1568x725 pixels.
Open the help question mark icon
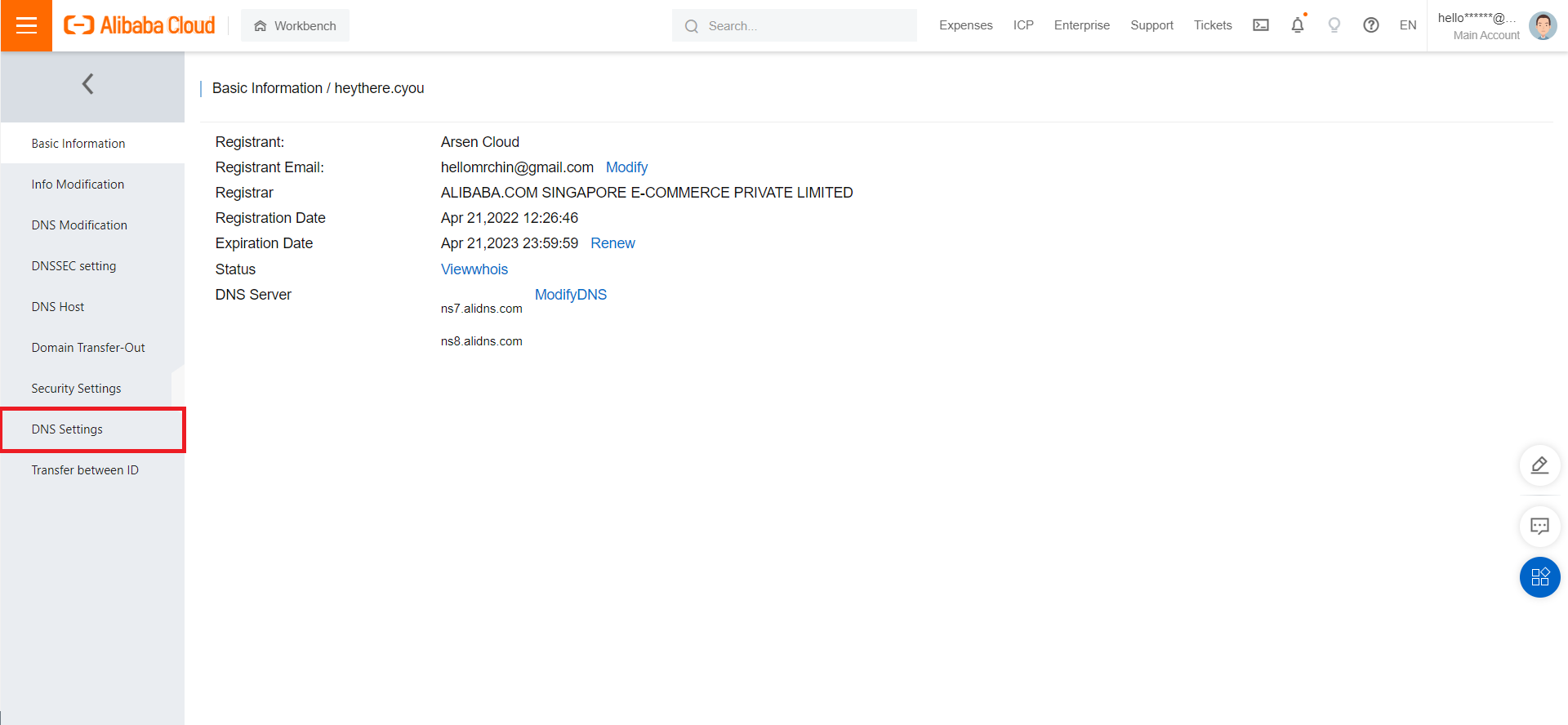[x=1371, y=25]
